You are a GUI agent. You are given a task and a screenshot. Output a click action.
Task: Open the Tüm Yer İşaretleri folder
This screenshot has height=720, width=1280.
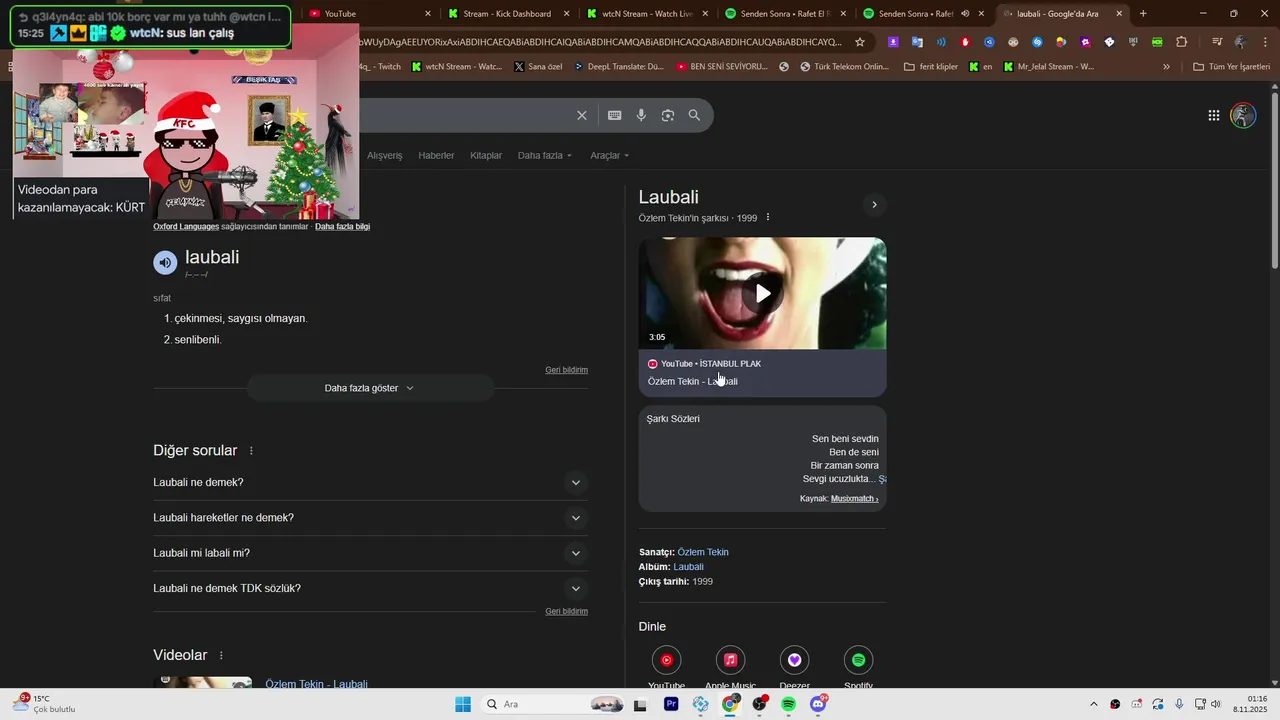coord(1232,67)
